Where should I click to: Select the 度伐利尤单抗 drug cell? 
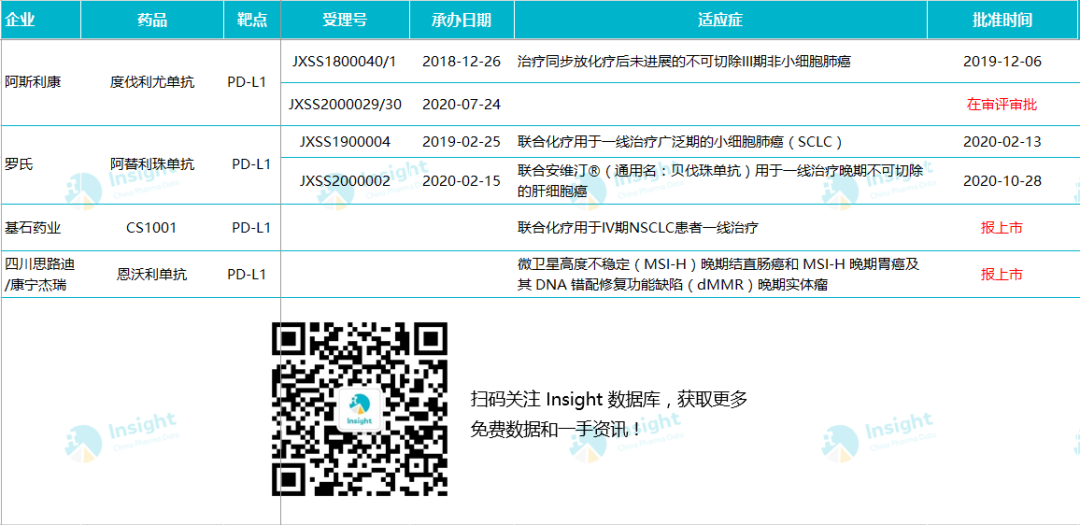[x=152, y=83]
